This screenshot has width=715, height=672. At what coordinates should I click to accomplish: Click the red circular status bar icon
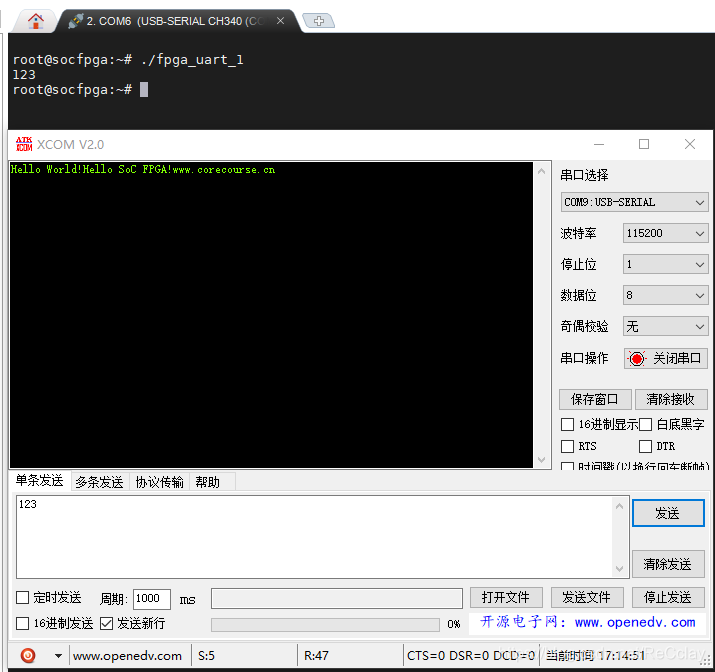click(x=28, y=656)
